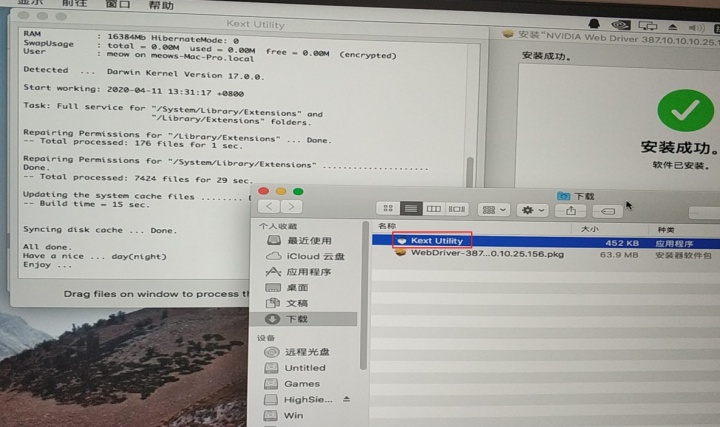Click the eject icon in the menu bar
Viewport: 720px width, 427px height.
tap(673, 27)
